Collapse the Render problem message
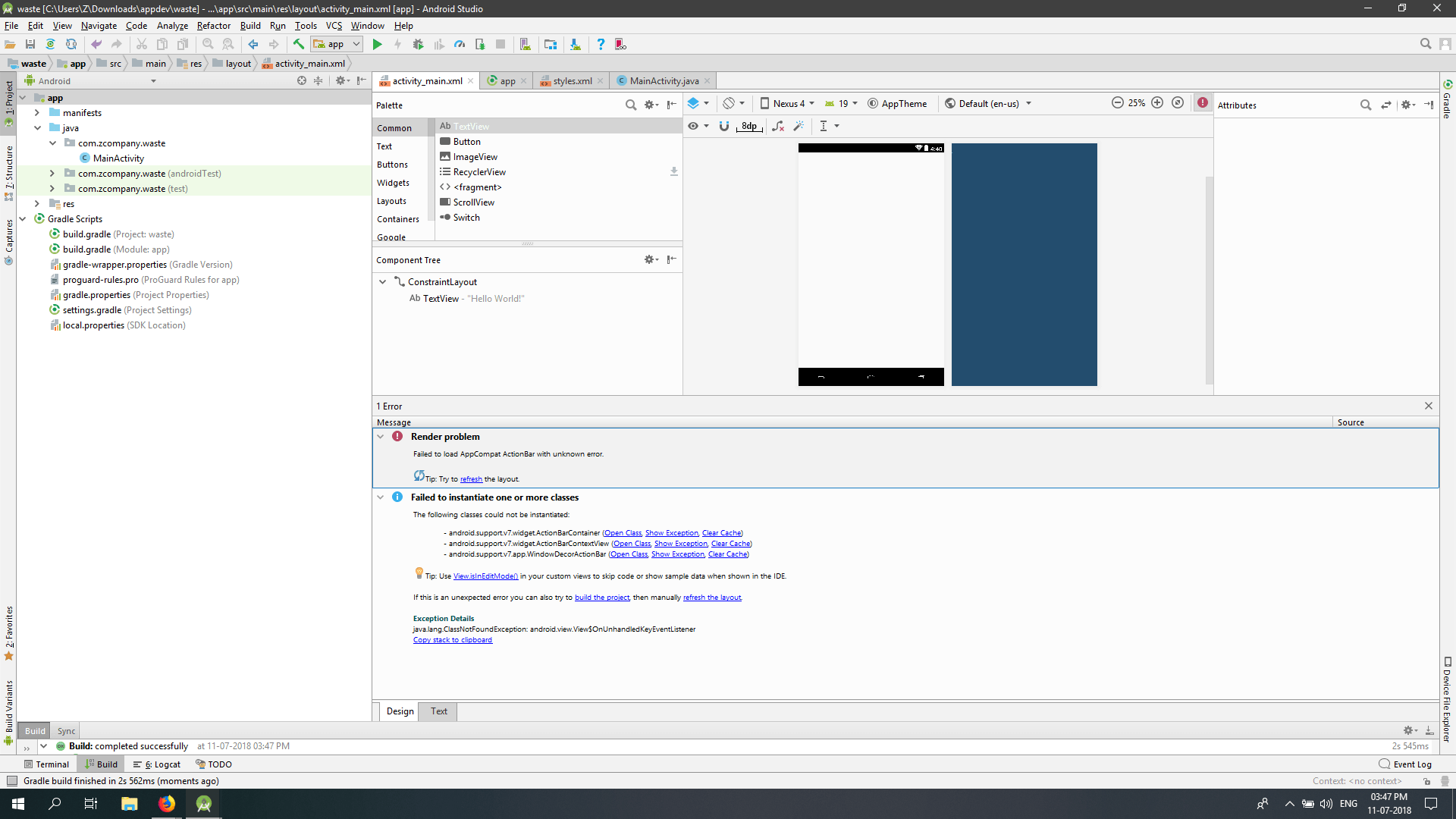 coord(381,437)
